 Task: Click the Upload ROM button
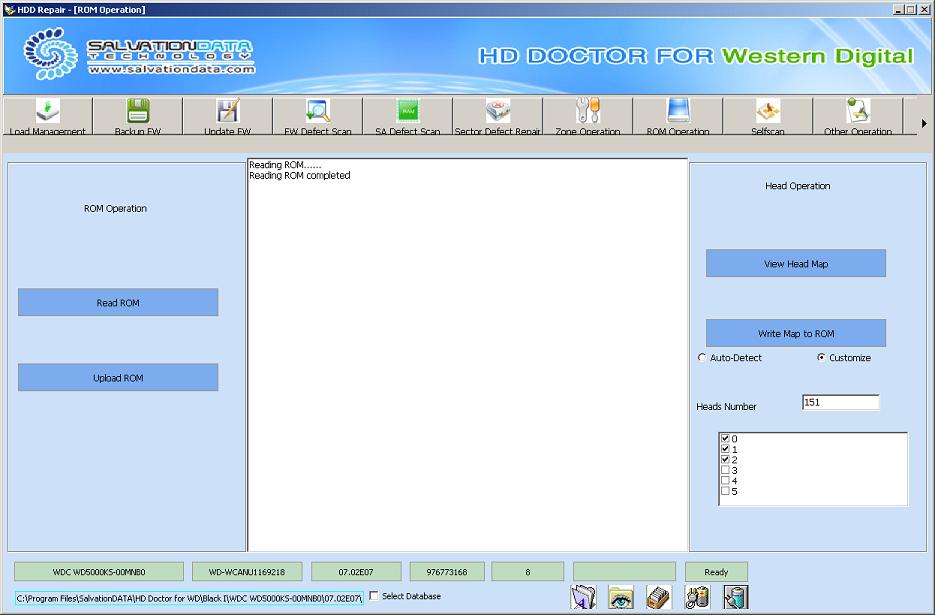118,378
